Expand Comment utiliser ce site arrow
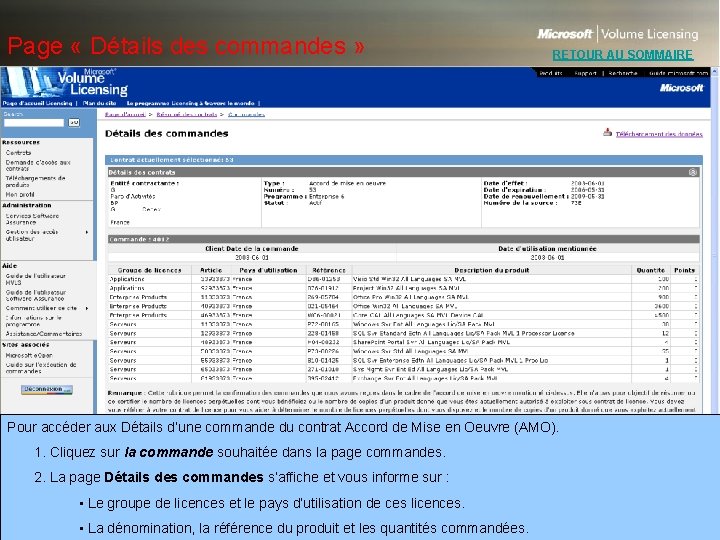720x540 pixels. tap(87, 308)
